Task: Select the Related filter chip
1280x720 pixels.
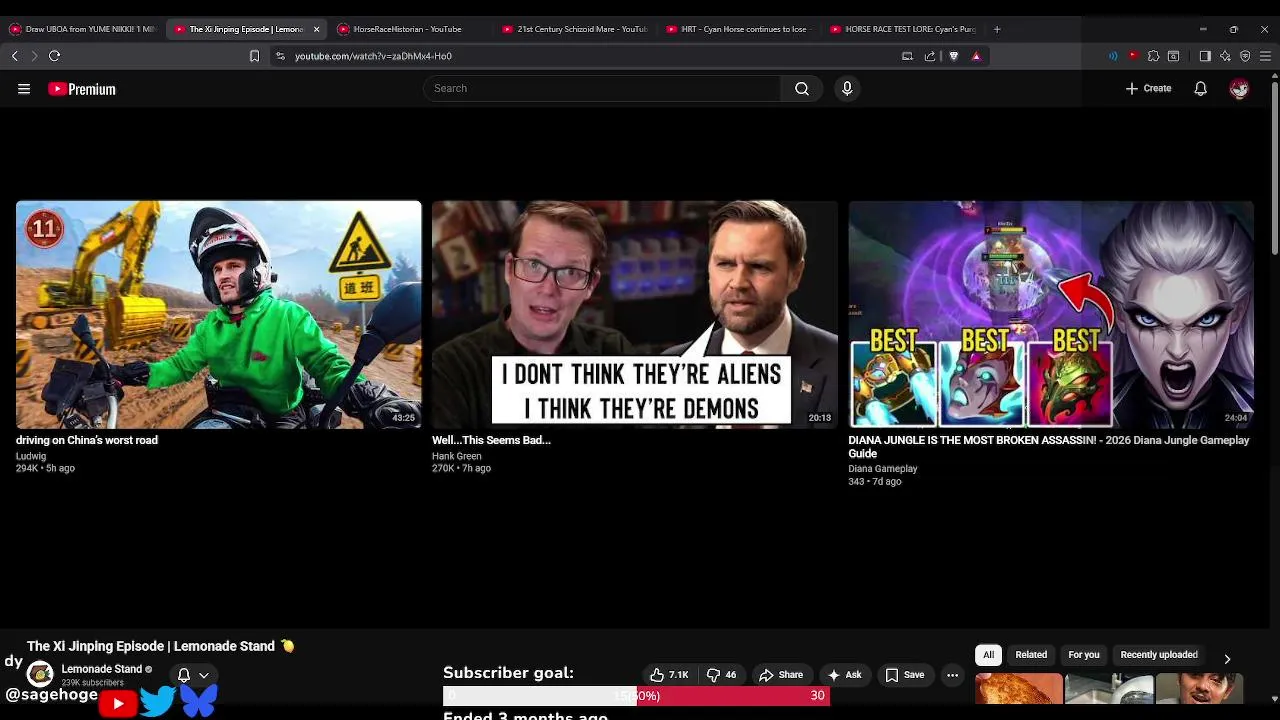Action: tap(1031, 655)
